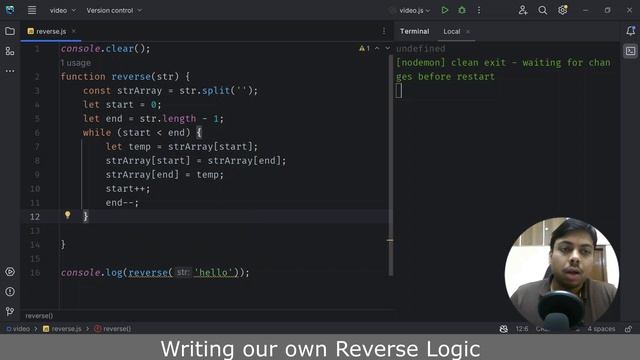Open the main hamburger menu
640x360 pixels.
pyautogui.click(x=32, y=10)
